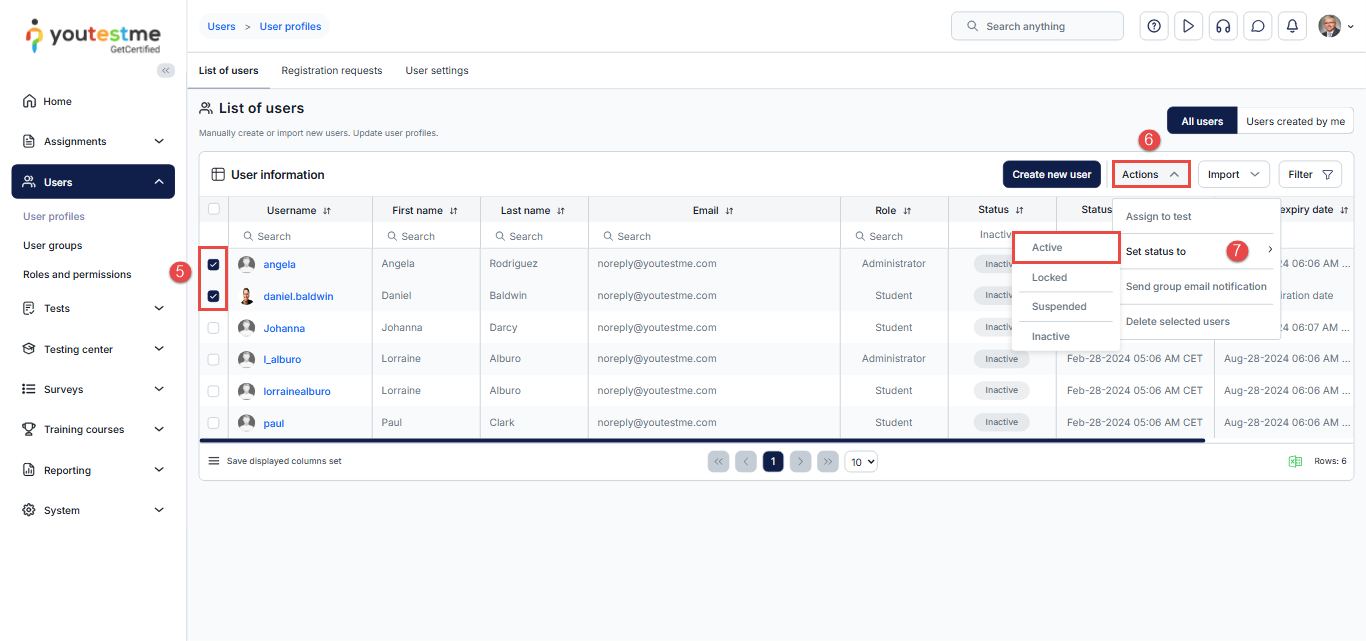The image size is (1366, 641).
Task: Click the help question mark icon
Action: (1154, 26)
